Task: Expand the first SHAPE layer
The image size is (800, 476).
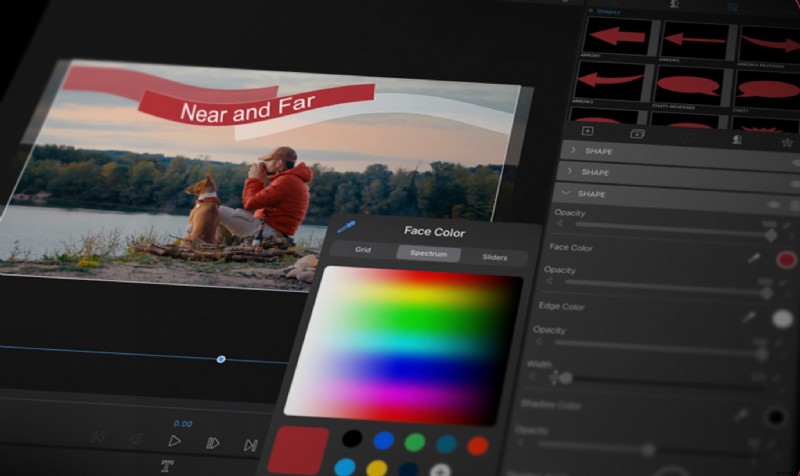Action: point(573,149)
